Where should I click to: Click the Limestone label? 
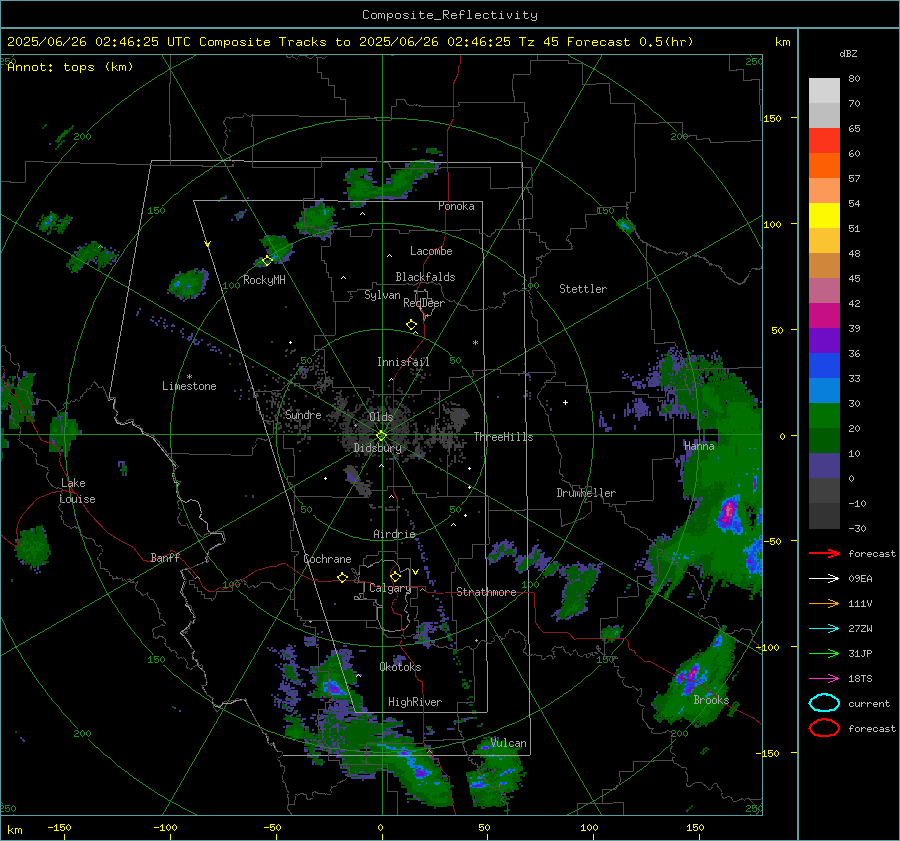189,386
